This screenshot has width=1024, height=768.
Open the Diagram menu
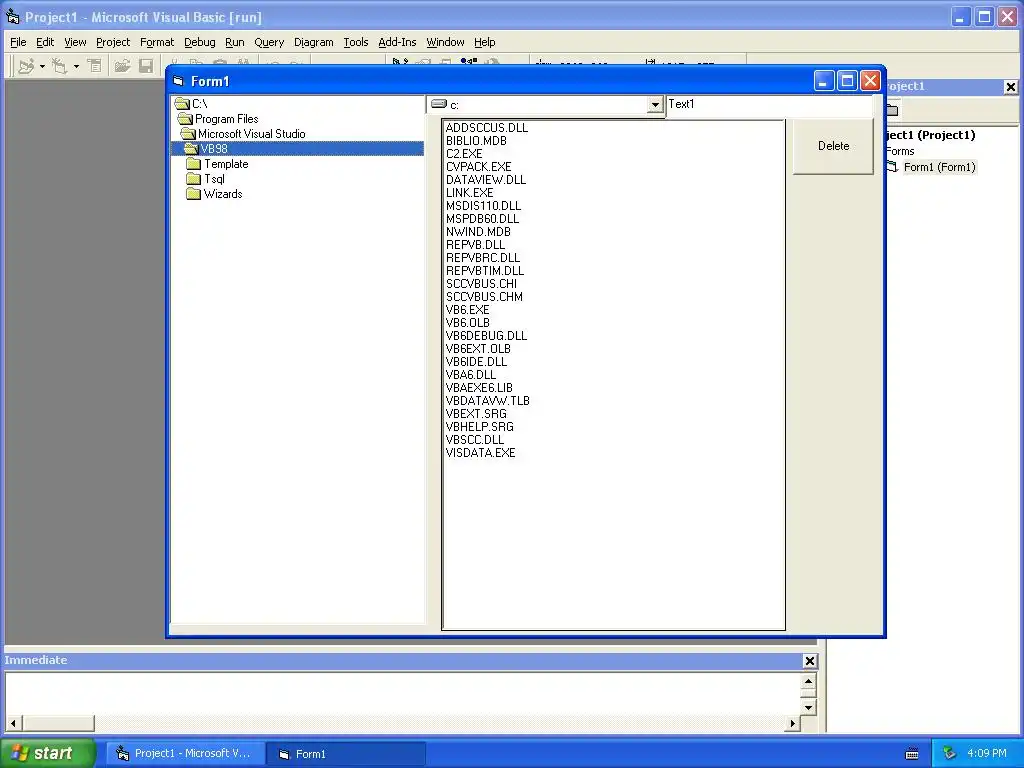point(313,42)
